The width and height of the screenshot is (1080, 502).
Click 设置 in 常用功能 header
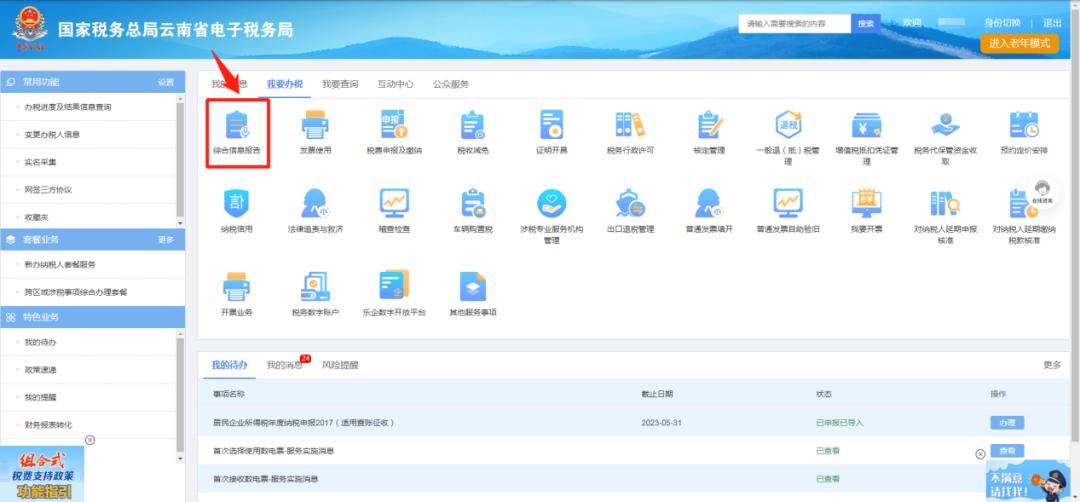pos(166,82)
